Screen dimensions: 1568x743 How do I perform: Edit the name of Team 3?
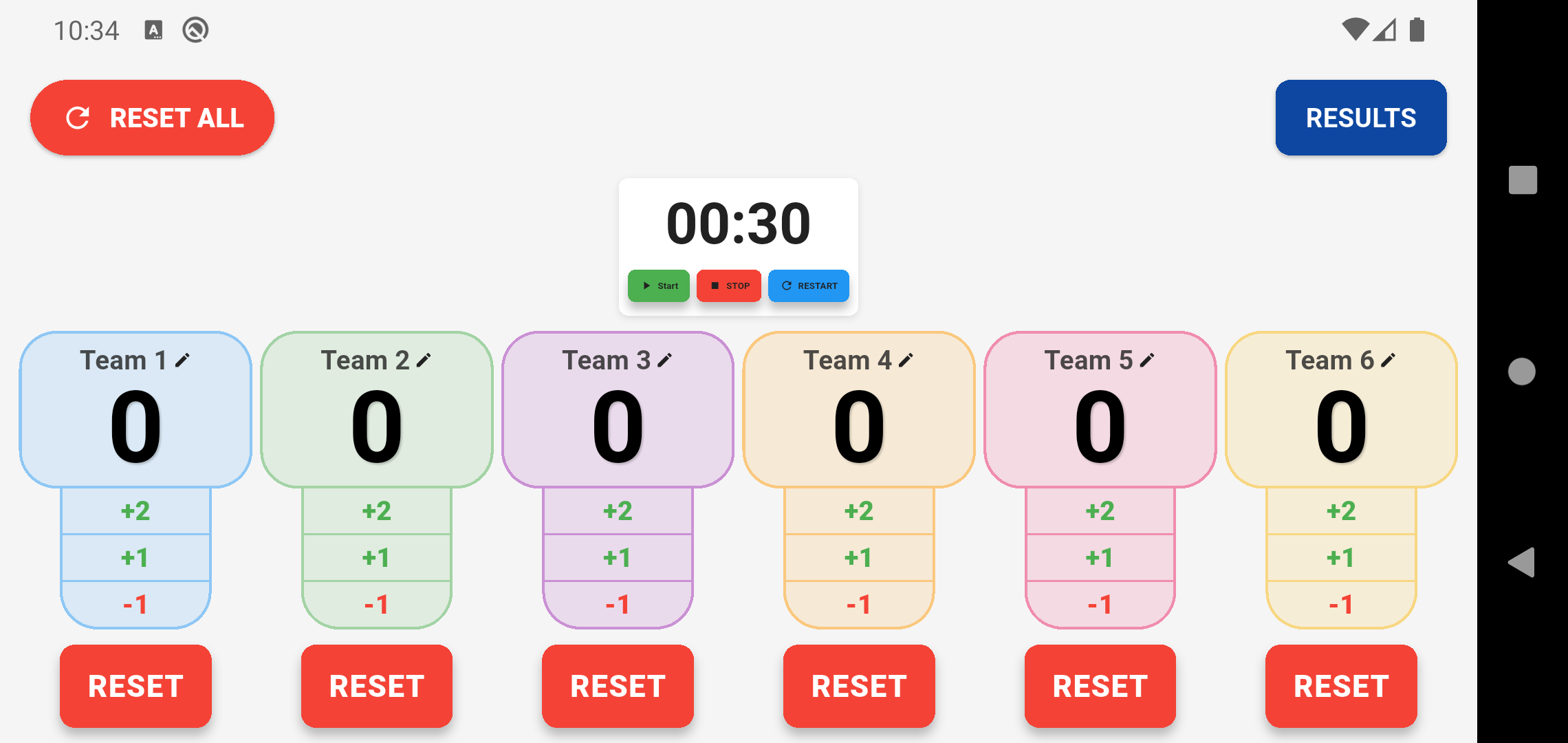[x=664, y=358]
